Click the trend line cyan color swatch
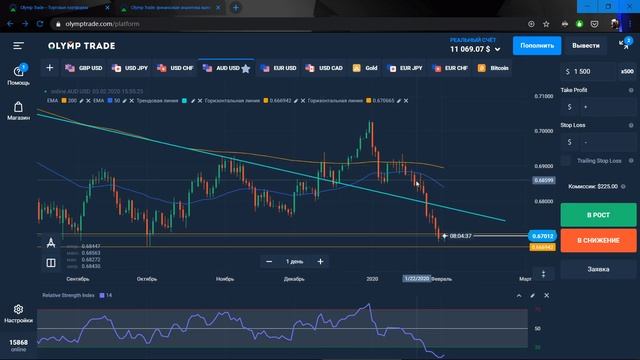 [184, 100]
